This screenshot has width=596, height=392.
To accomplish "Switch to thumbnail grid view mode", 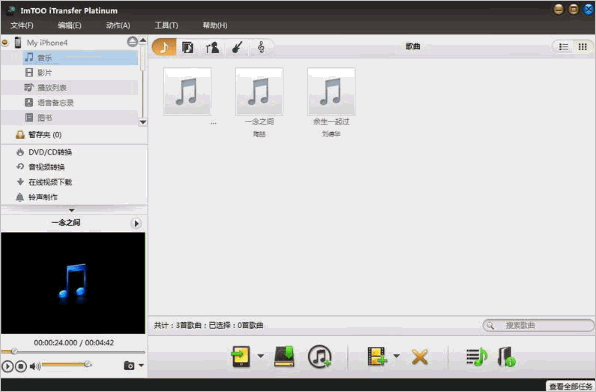I will (582, 47).
